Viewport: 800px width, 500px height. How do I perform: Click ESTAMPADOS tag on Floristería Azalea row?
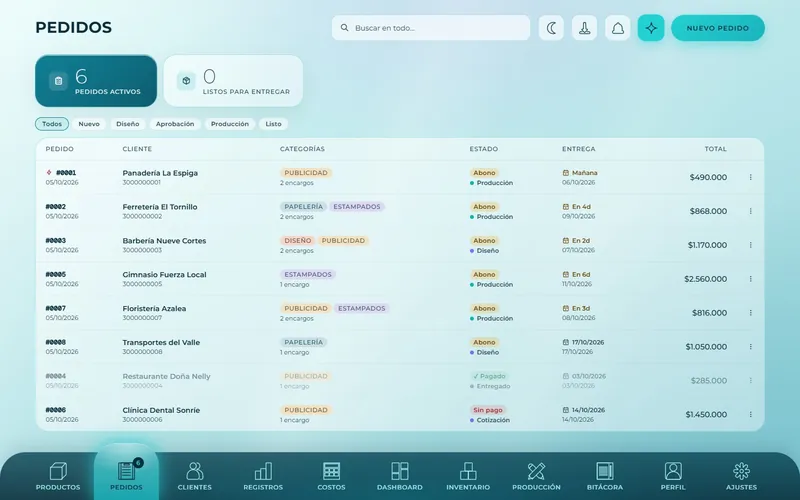362,308
